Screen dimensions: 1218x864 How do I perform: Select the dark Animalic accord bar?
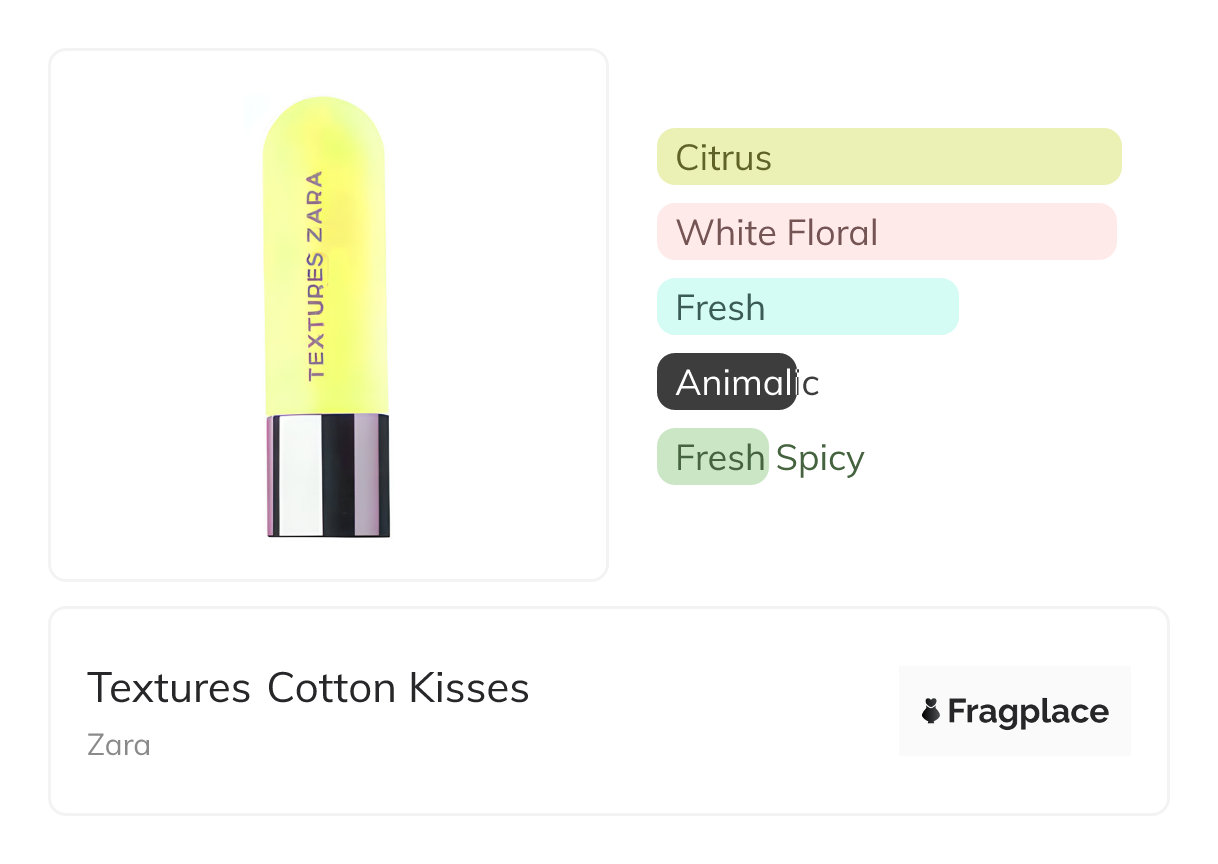[x=726, y=382]
